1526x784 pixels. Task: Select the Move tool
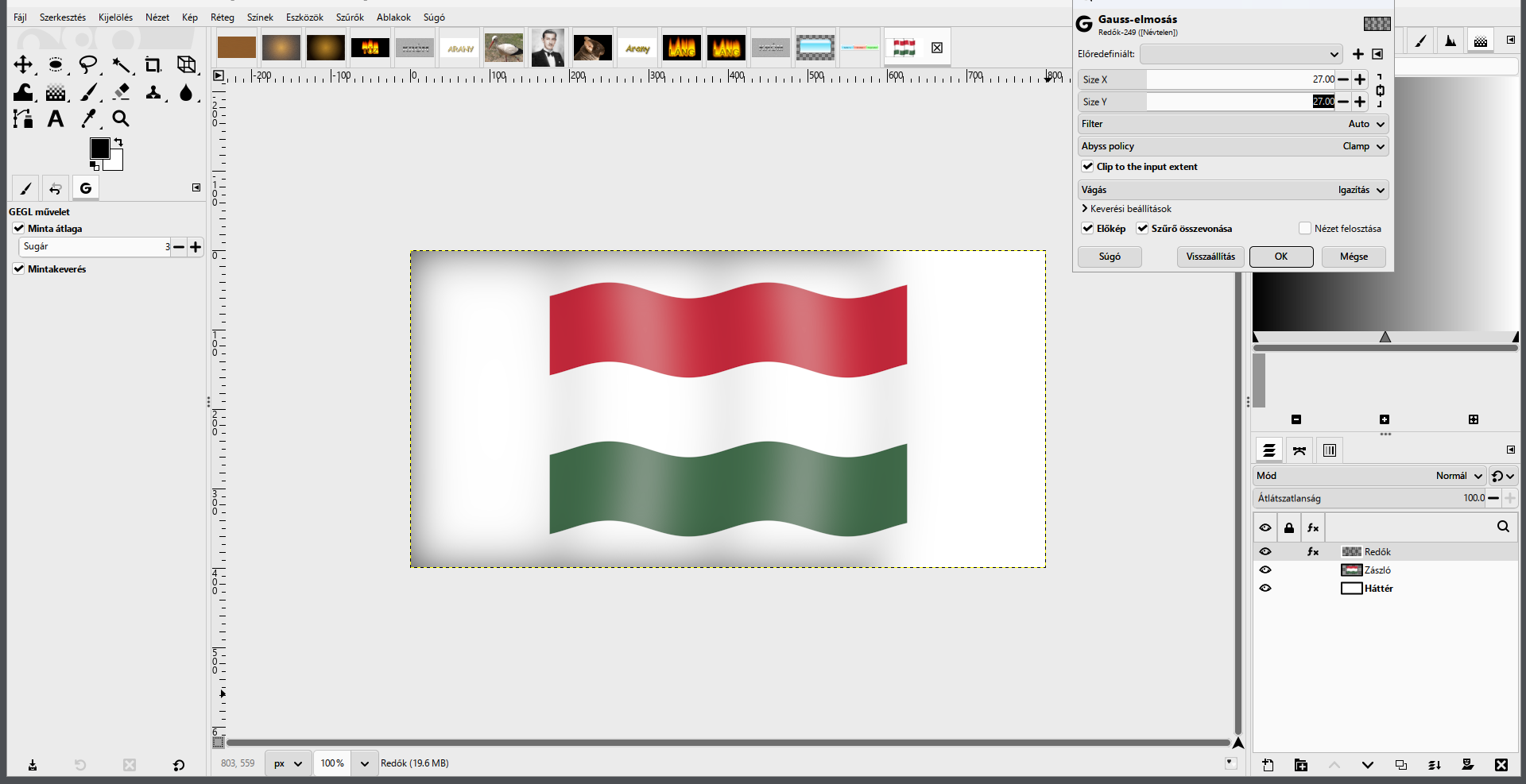click(x=23, y=64)
